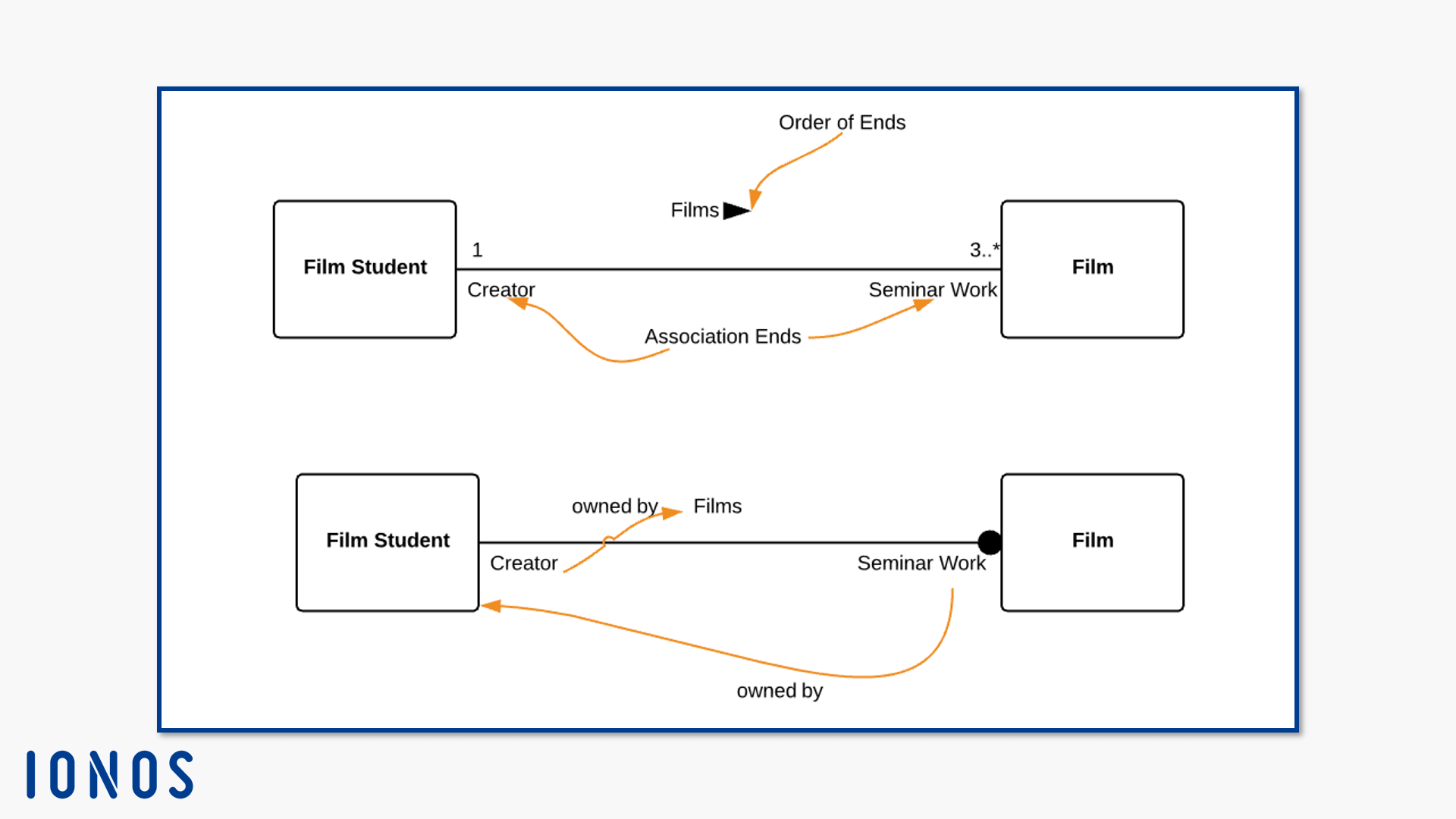
Task: Select the Creator association end label
Action: tap(503, 289)
